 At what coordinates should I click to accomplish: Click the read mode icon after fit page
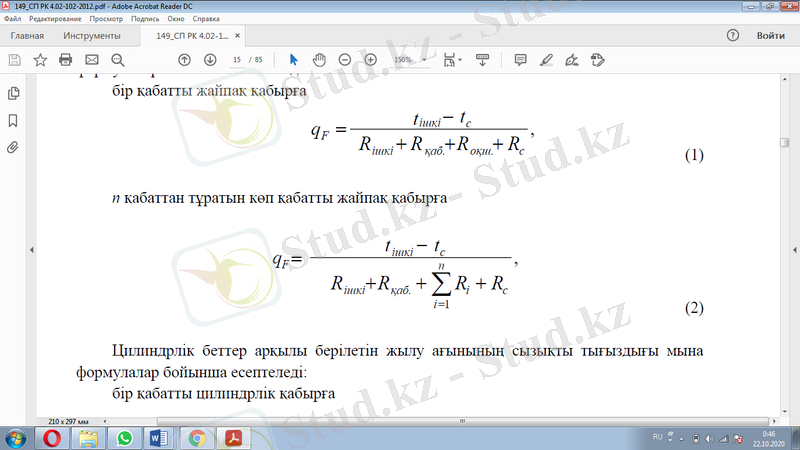[x=482, y=60]
